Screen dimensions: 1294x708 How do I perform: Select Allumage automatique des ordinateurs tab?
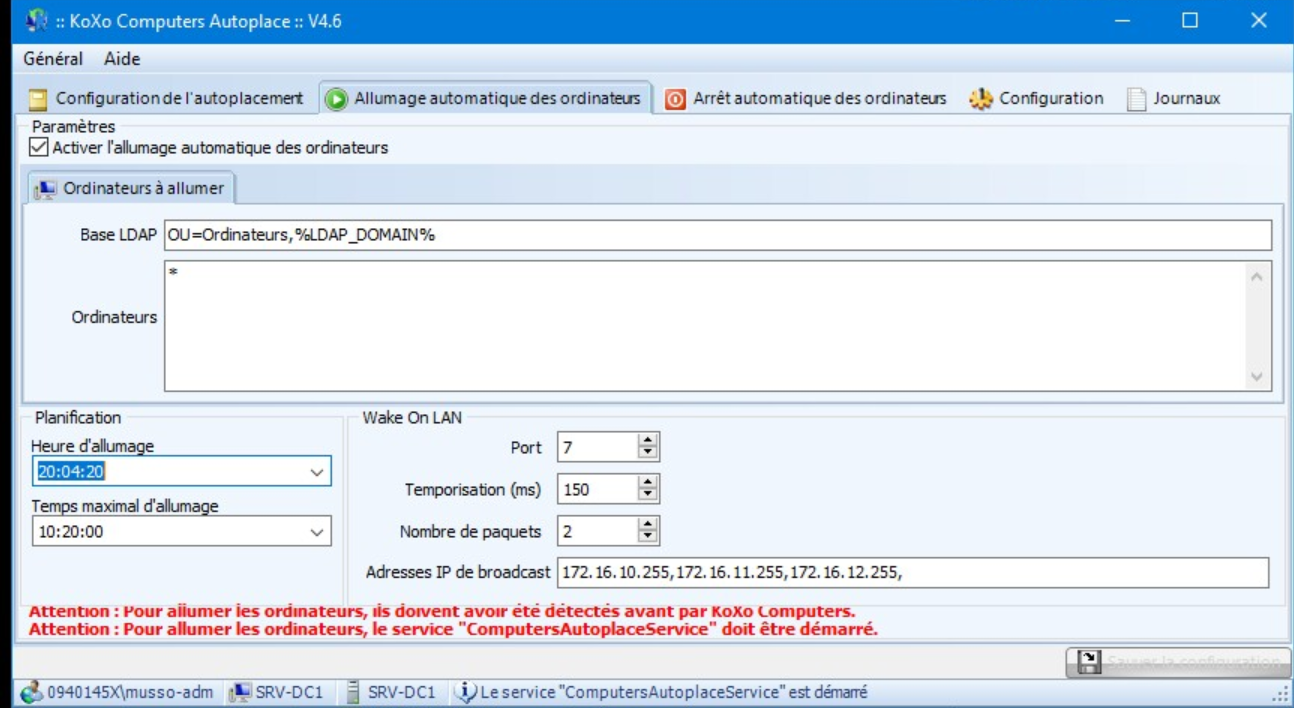click(485, 98)
